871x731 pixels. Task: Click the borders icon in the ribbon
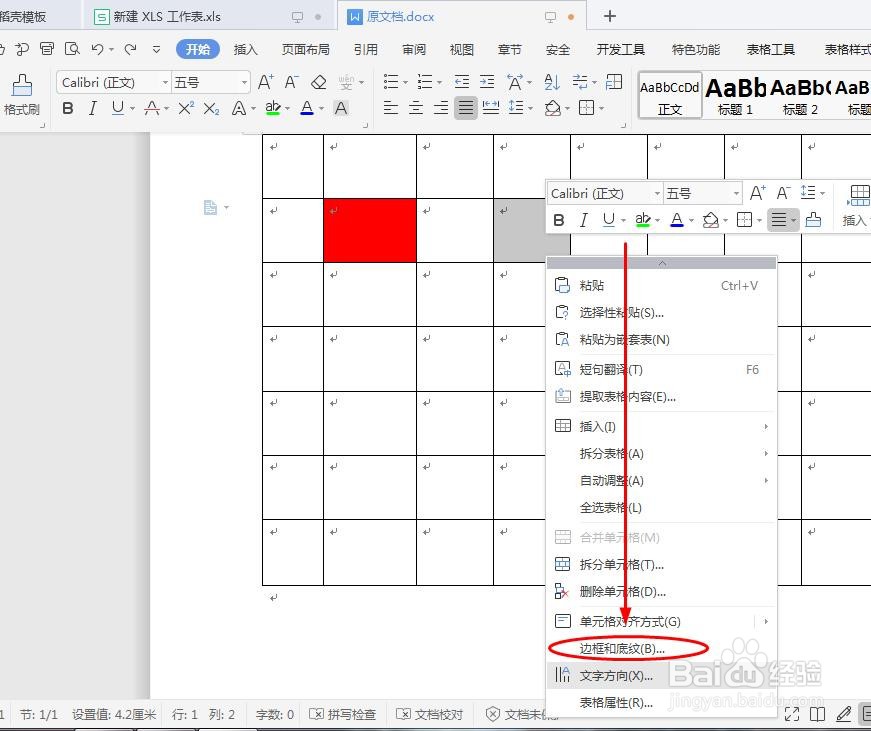click(587, 107)
